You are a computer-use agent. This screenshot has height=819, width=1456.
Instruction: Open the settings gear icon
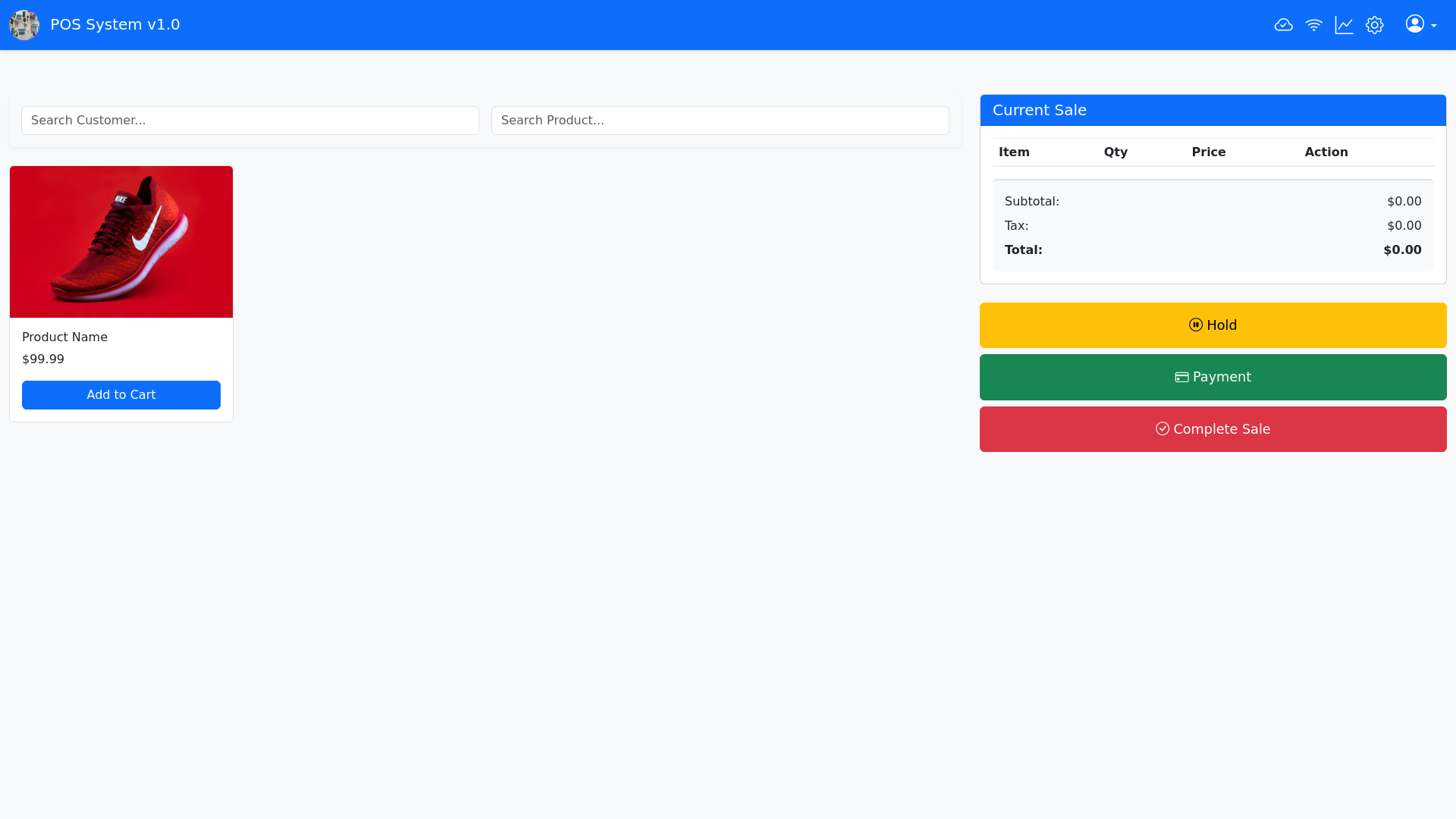(1375, 24)
